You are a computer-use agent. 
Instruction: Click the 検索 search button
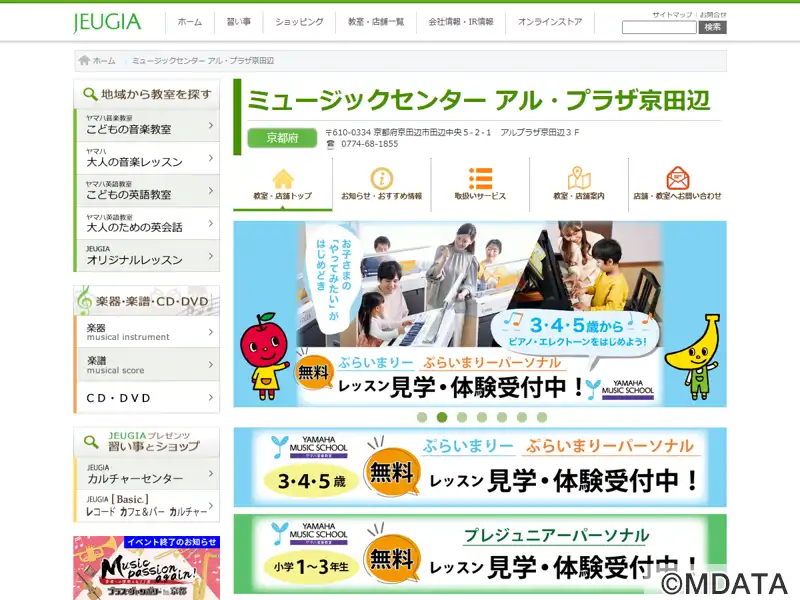712,27
